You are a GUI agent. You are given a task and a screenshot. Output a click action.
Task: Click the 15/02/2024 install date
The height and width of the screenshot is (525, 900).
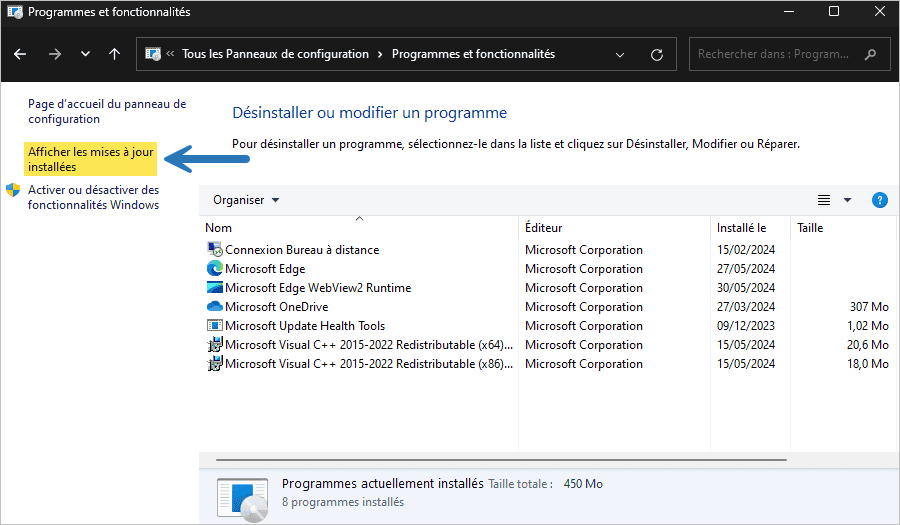(x=746, y=250)
